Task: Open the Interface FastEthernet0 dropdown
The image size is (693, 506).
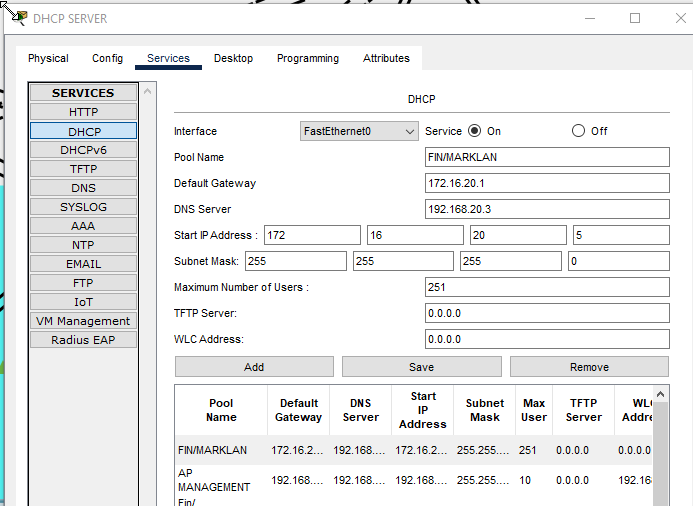Action: tap(359, 131)
